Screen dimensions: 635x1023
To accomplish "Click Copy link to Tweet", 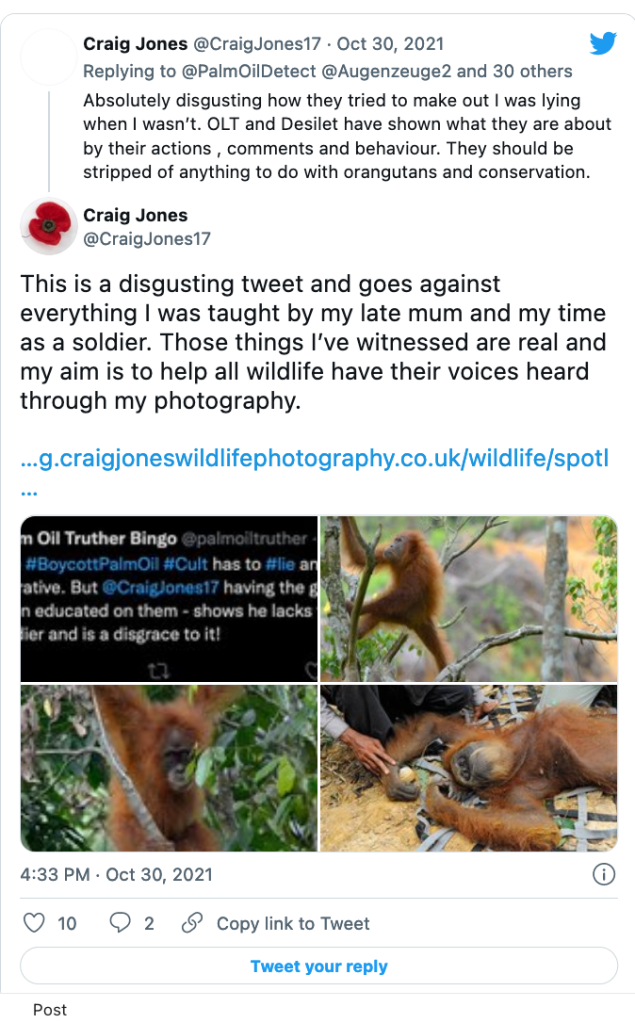I will [293, 923].
